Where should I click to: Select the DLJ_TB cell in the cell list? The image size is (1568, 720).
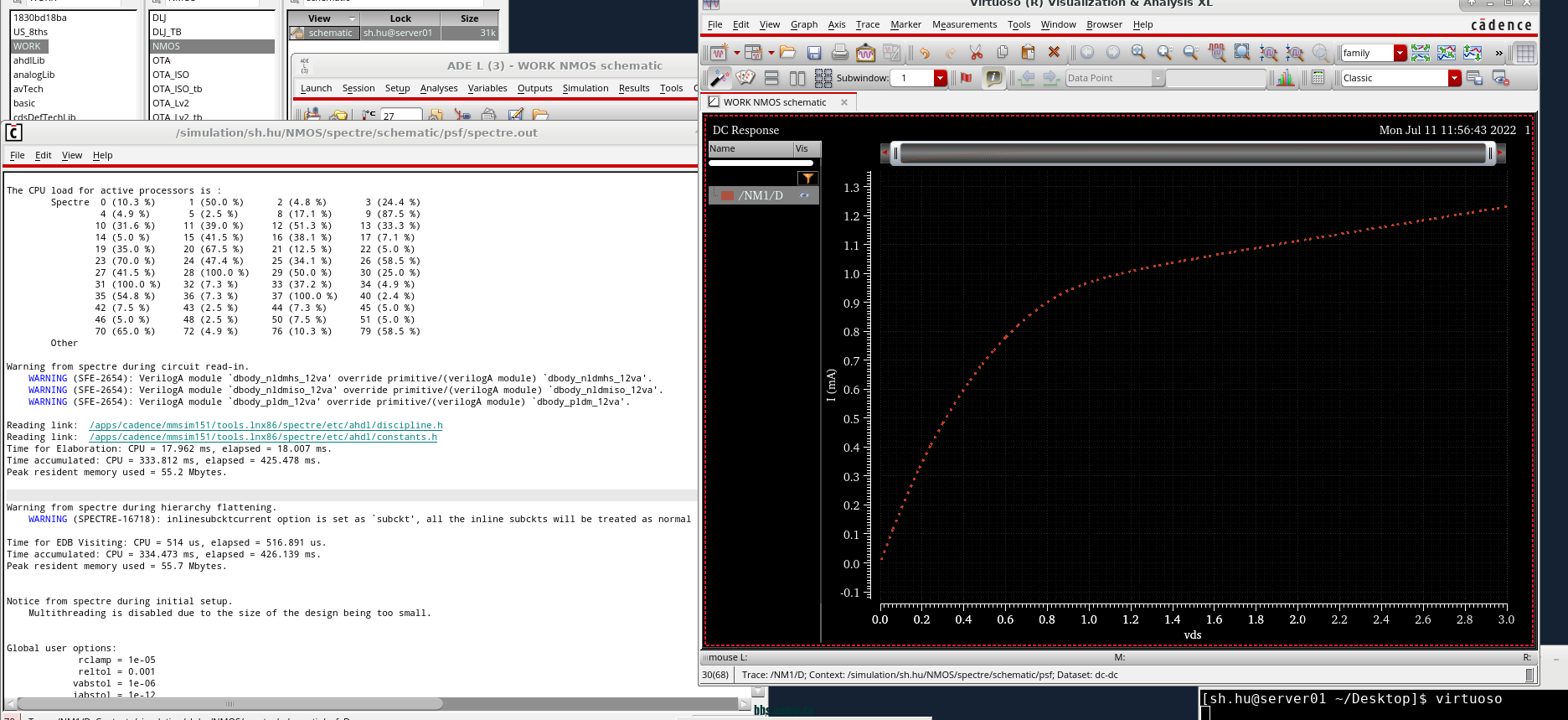pyautogui.click(x=167, y=32)
